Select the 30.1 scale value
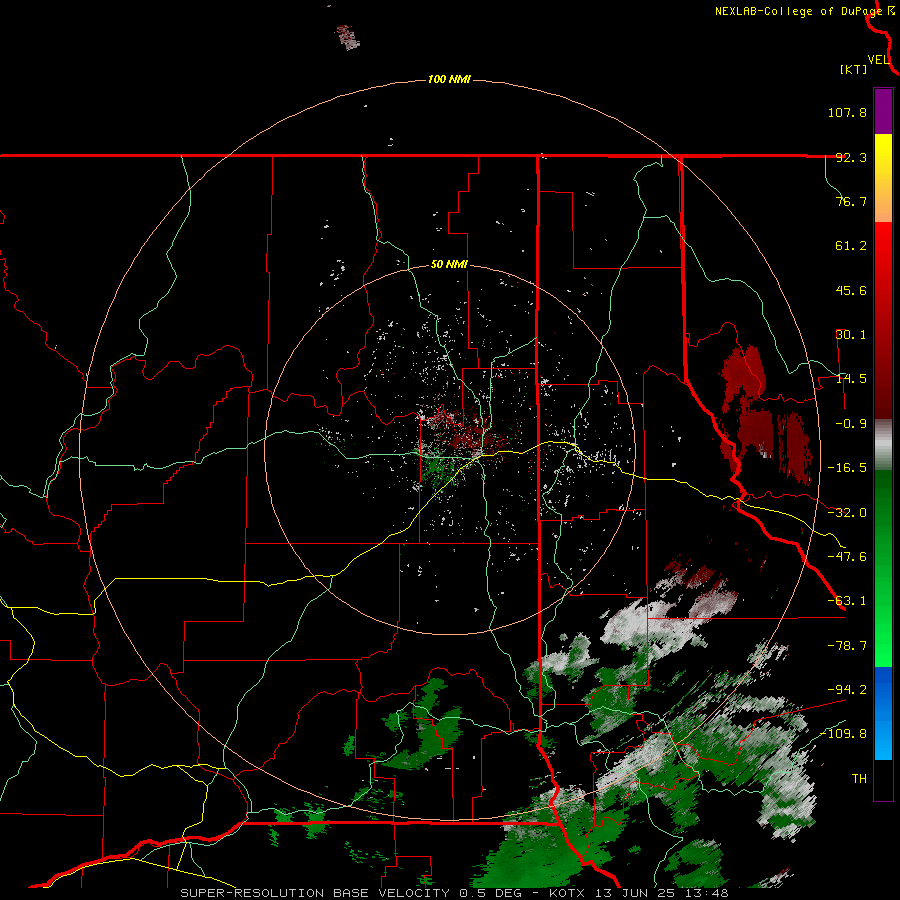The width and height of the screenshot is (900, 900). (851, 335)
